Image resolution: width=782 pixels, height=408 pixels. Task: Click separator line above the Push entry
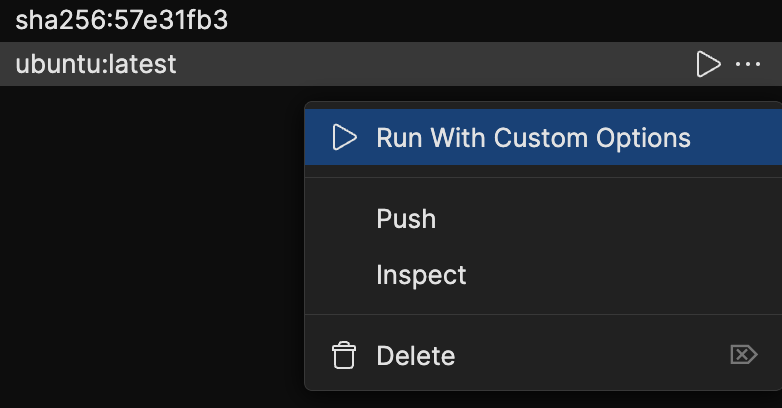tap(542, 178)
